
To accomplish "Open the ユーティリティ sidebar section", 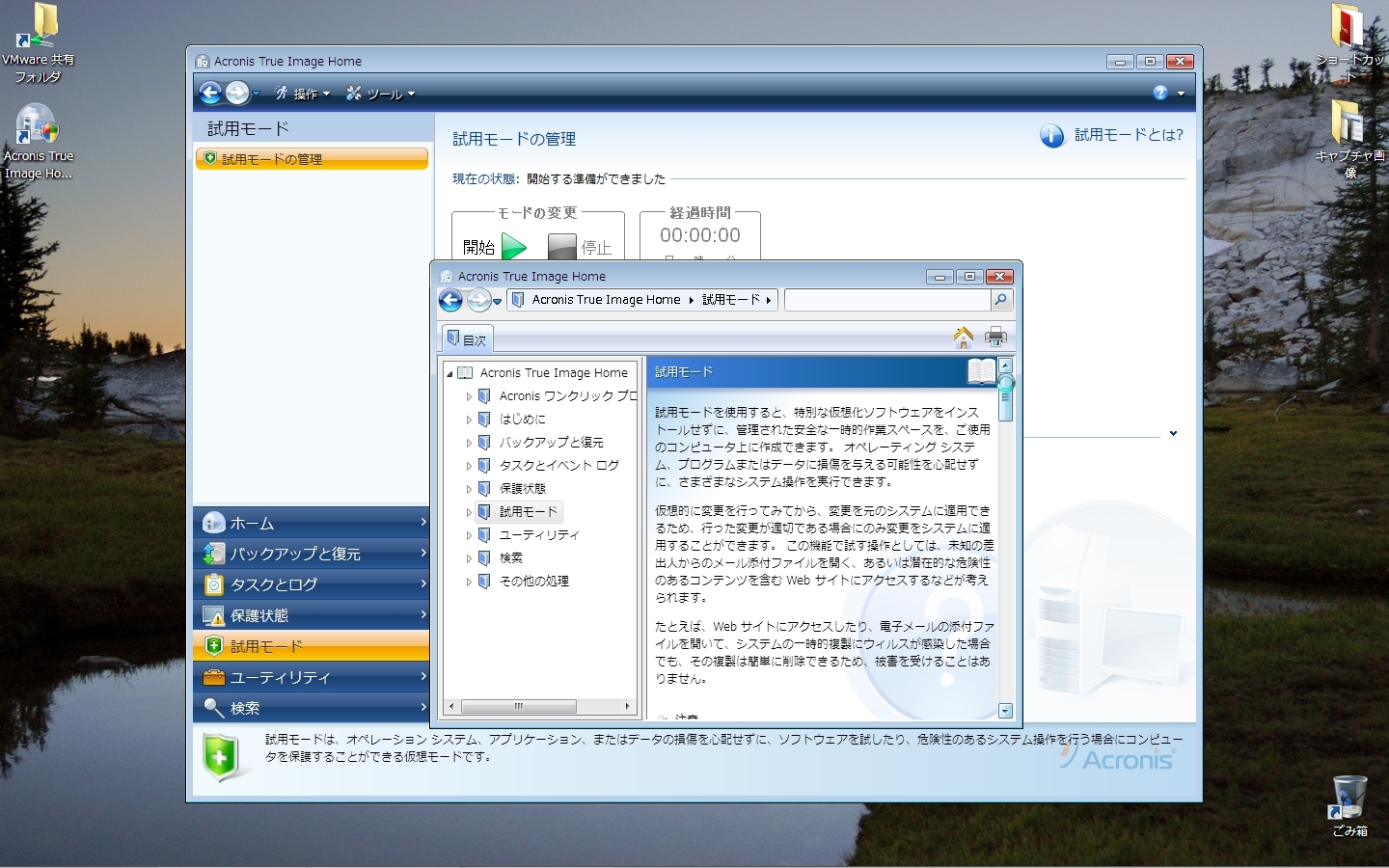I will coord(312,677).
